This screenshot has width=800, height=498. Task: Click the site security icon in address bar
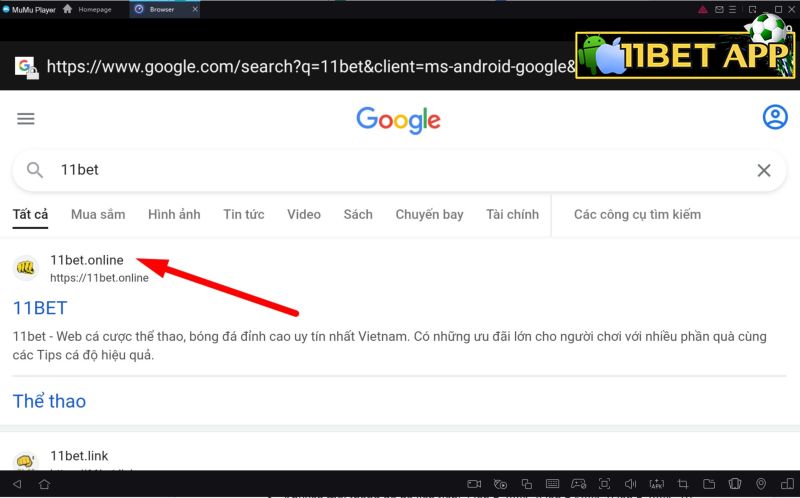[x=26, y=67]
